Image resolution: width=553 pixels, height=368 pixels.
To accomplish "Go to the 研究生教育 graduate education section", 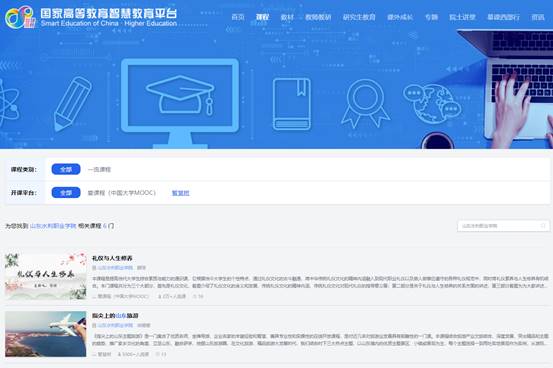I will pyautogui.click(x=359, y=17).
